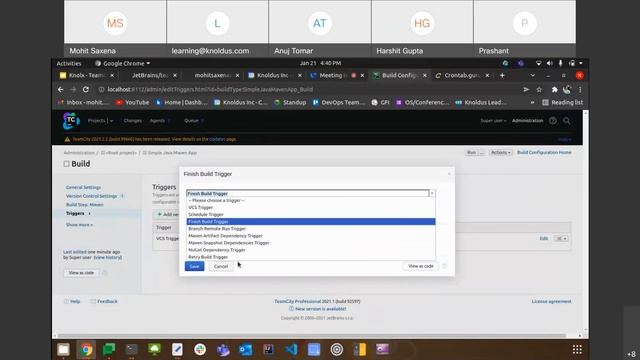The height and width of the screenshot is (360, 640).
Task: Cancel the trigger dialog
Action: pyautogui.click(x=221, y=267)
